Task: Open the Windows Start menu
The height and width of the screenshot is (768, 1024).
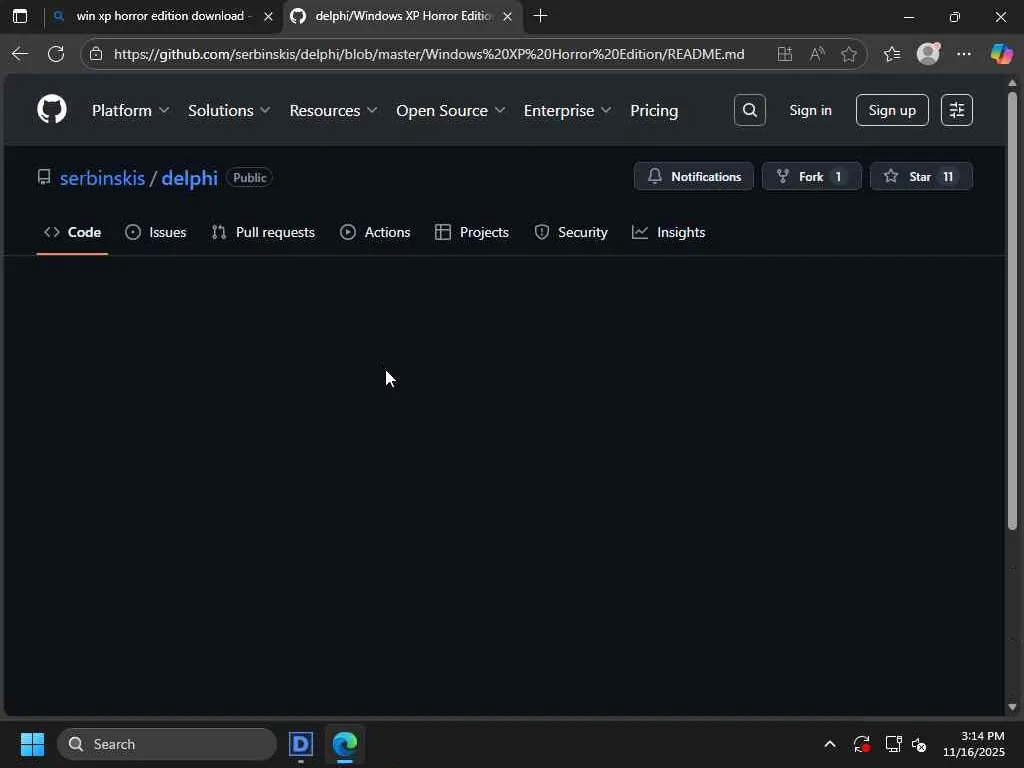Action: (32, 744)
